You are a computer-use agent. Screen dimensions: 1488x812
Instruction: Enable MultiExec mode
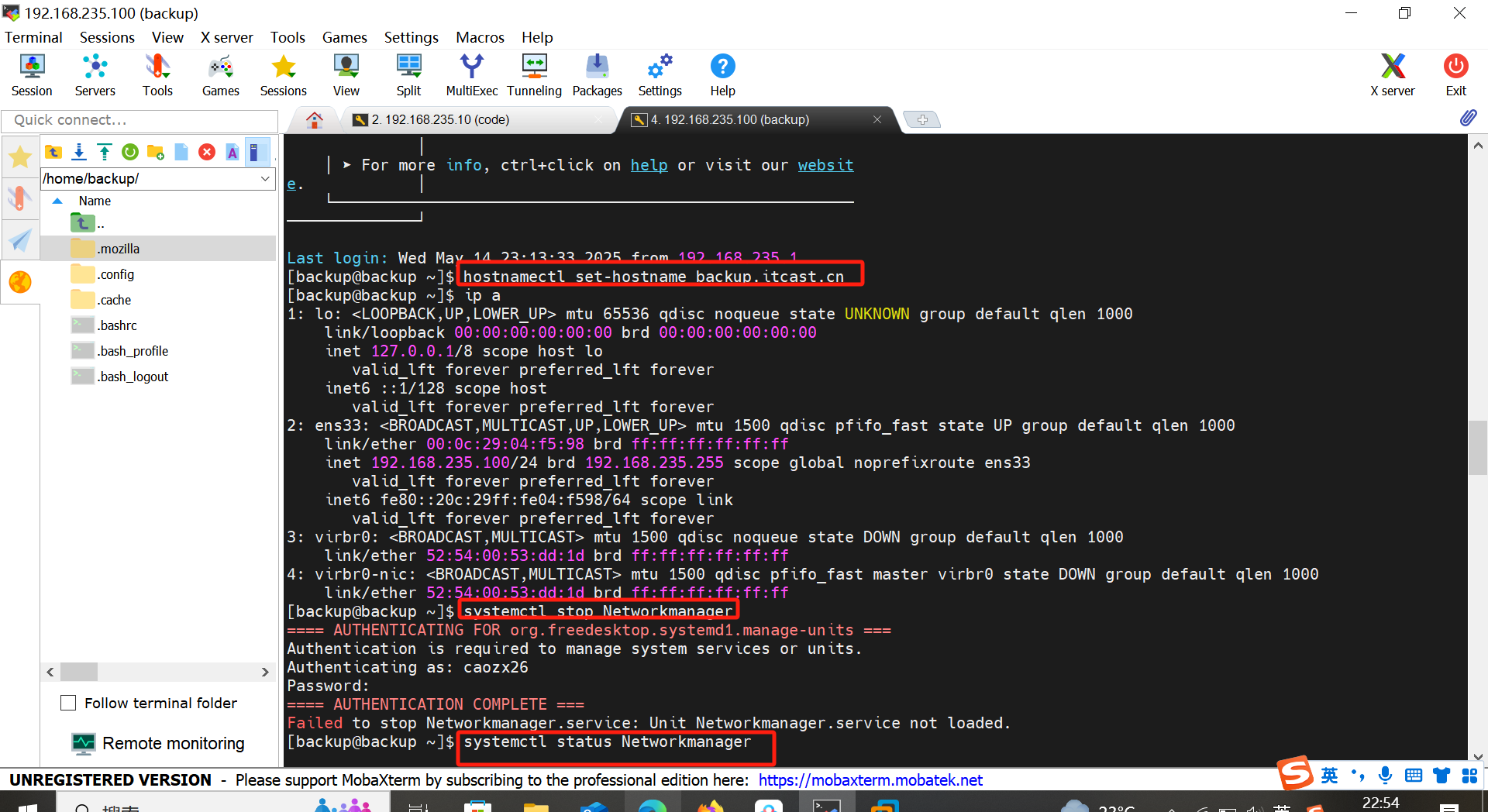(471, 75)
